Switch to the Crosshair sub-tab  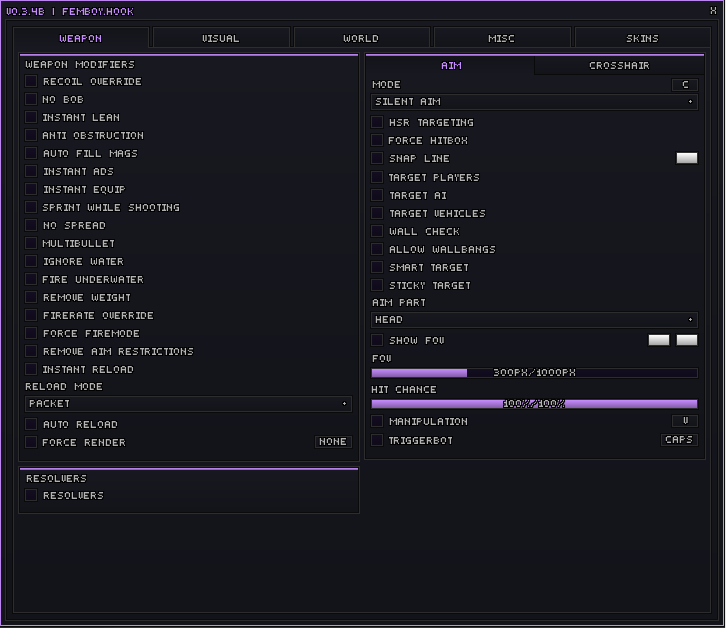point(619,65)
